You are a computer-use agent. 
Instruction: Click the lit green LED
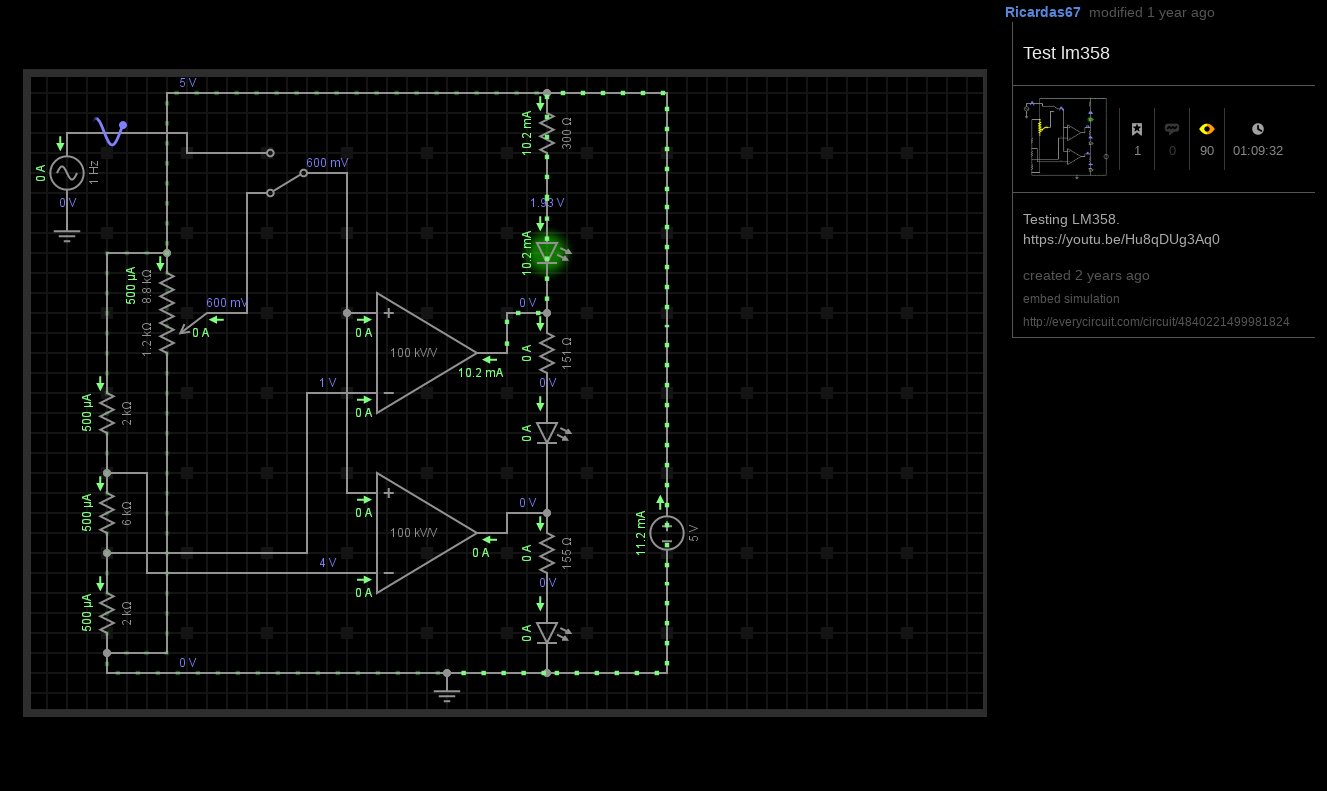pos(547,253)
